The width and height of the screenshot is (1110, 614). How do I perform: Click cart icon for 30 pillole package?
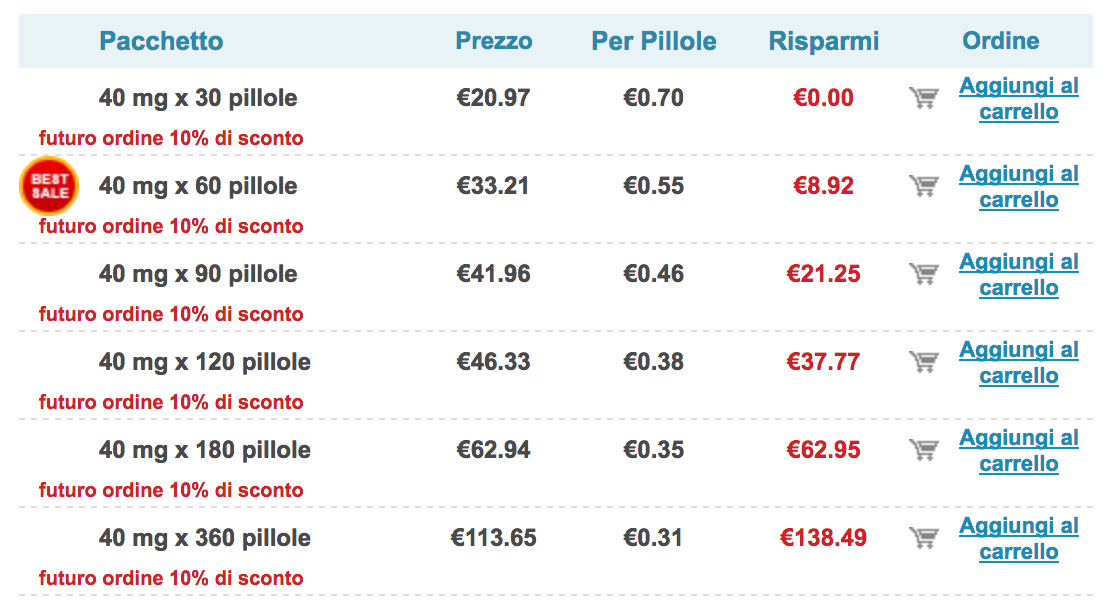point(924,98)
